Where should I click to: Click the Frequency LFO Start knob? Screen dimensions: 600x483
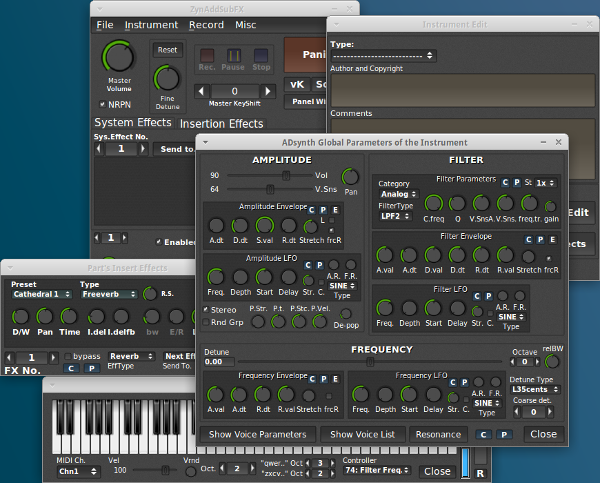click(409, 395)
